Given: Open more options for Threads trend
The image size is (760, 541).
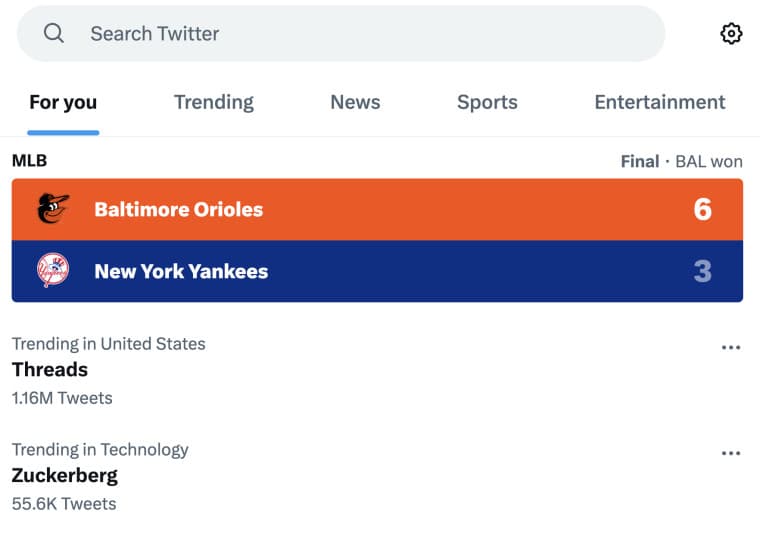Looking at the screenshot, I should pyautogui.click(x=731, y=347).
